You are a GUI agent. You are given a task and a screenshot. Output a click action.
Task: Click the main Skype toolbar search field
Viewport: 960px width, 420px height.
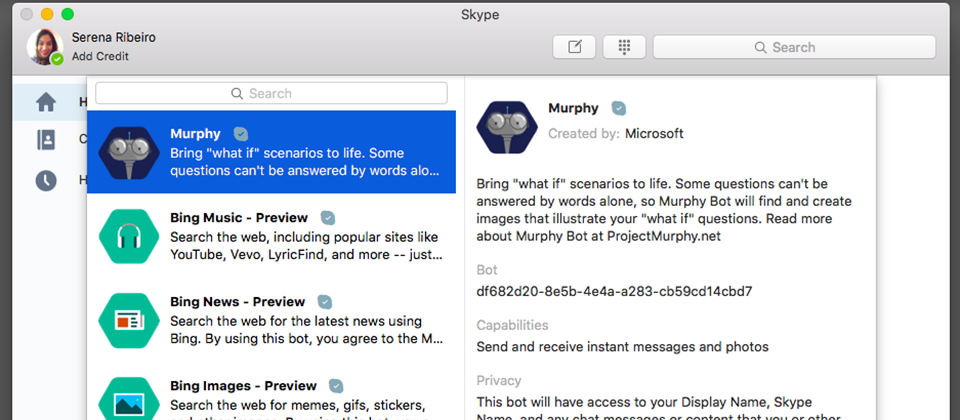click(x=794, y=47)
